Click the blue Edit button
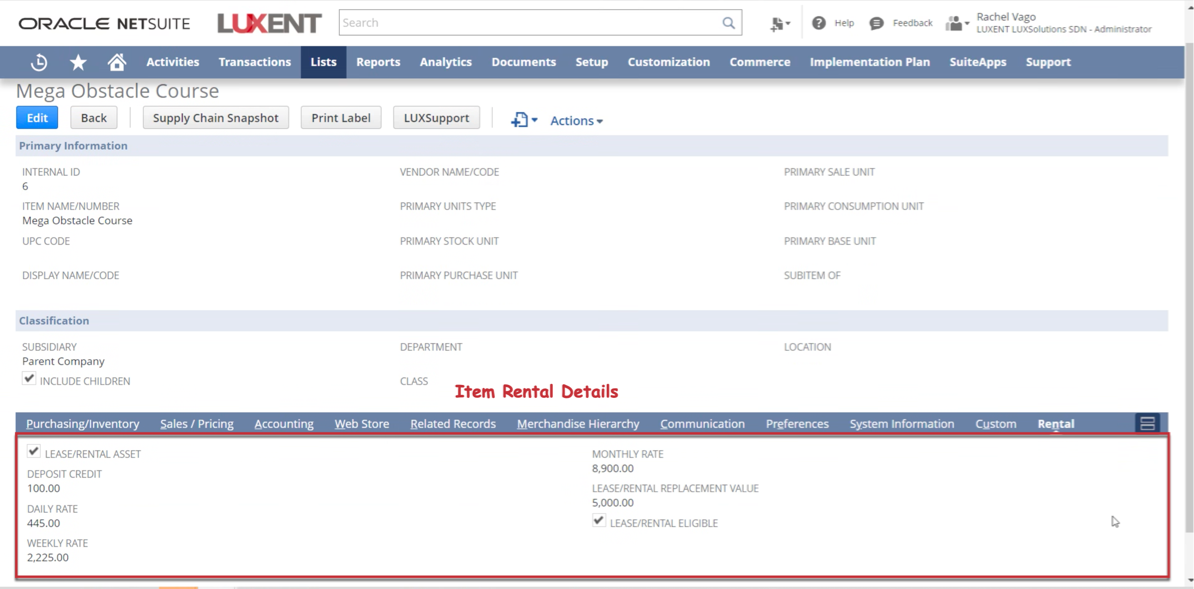1194x589 pixels. (x=37, y=118)
